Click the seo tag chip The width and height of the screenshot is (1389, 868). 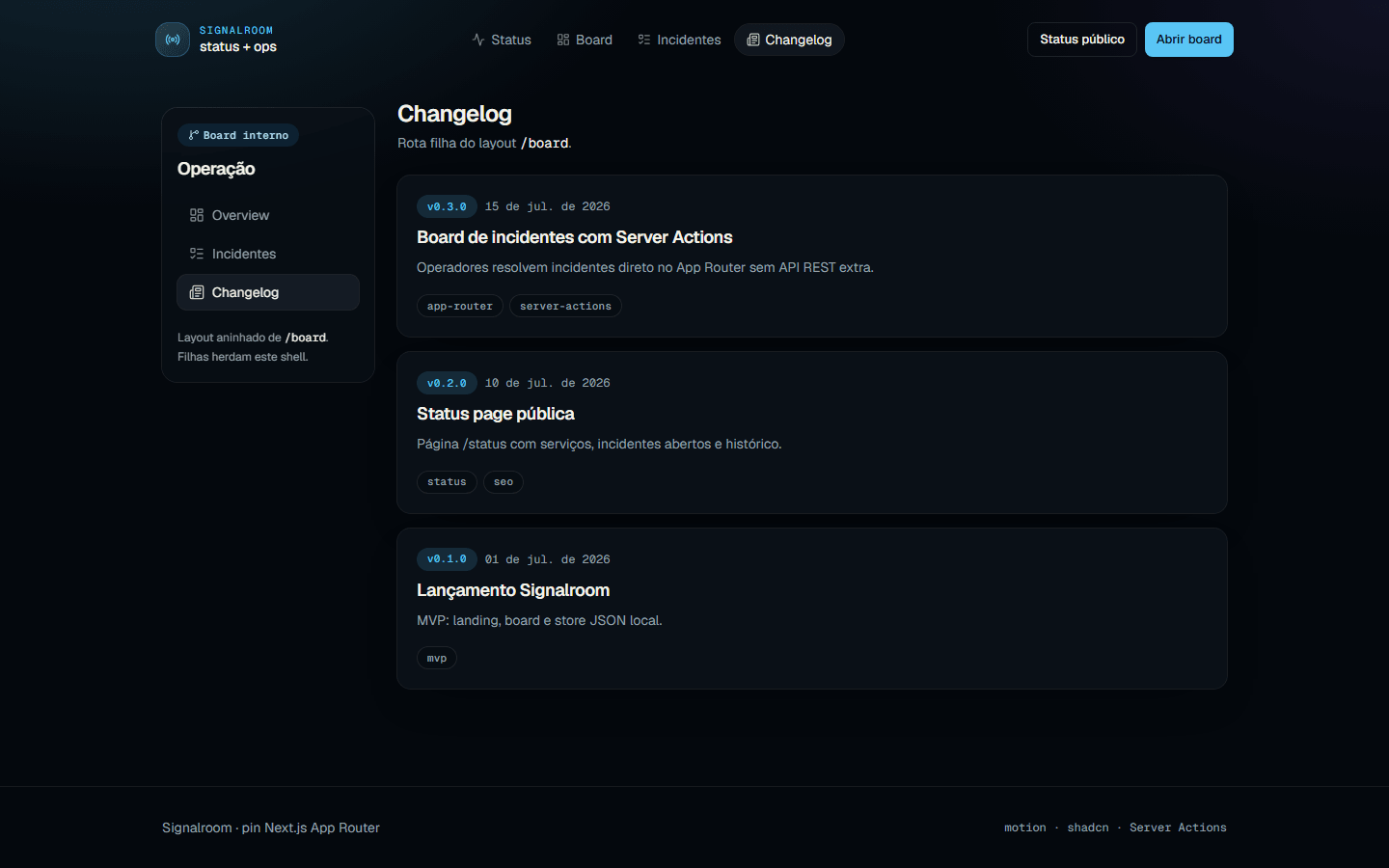click(504, 481)
